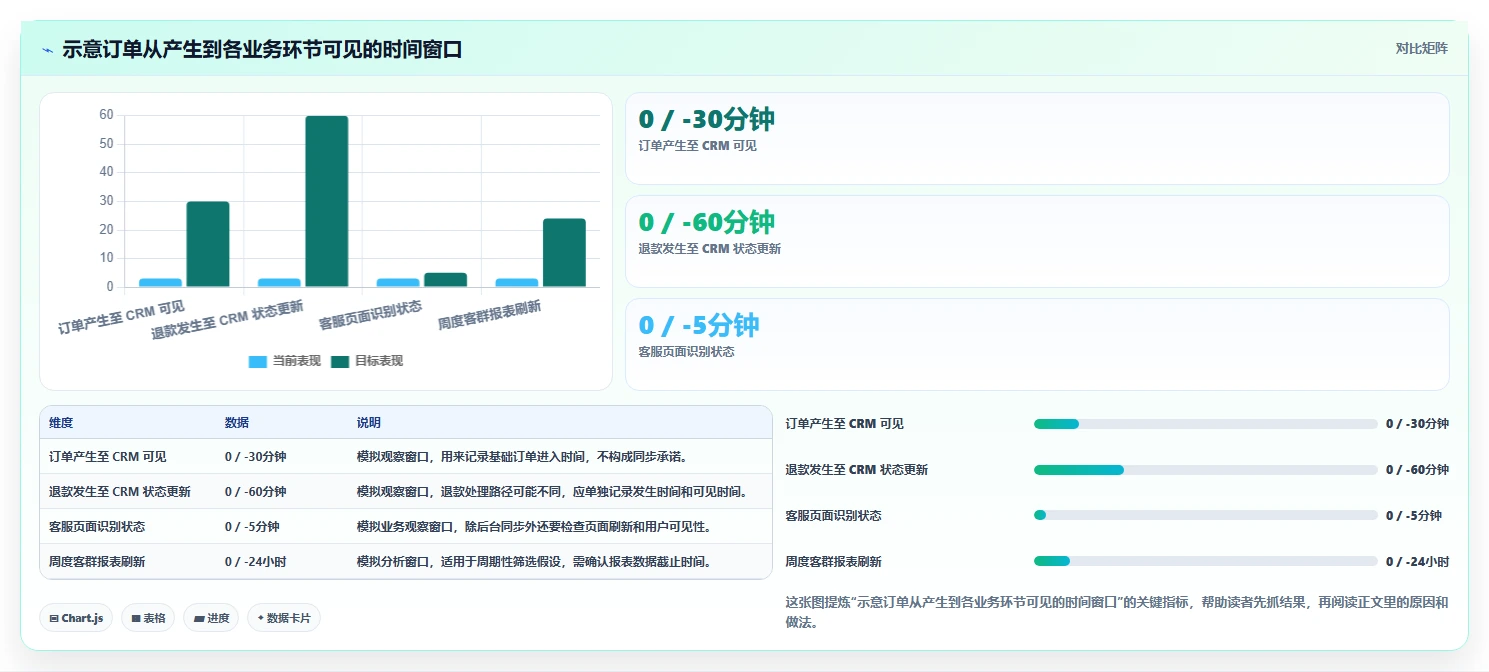Viewport: 1489px width, 672px height.
Task: Click the panel title 示意订单从产生到各业务环节可见的时间窗口
Action: click(x=262, y=50)
